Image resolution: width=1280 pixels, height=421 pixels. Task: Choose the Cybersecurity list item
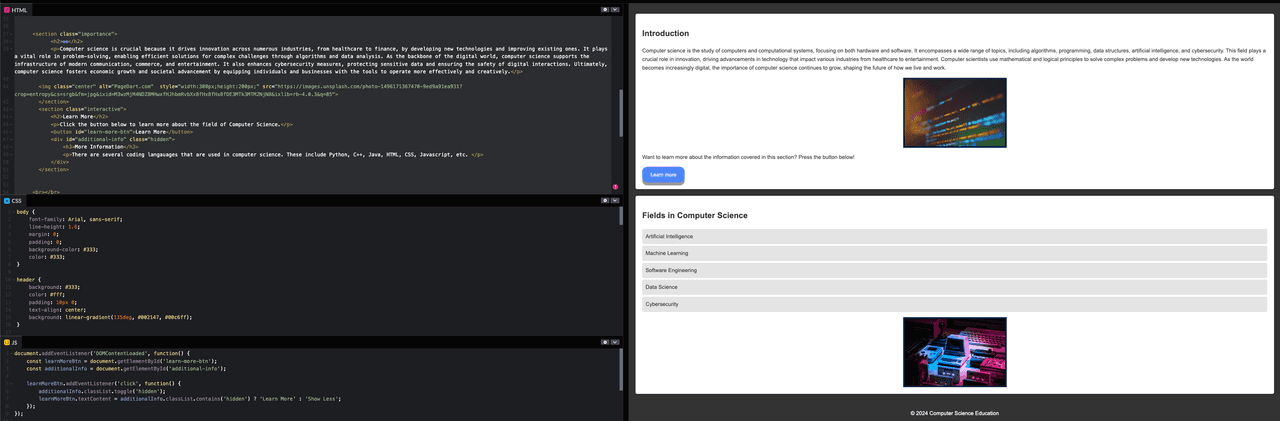point(954,304)
